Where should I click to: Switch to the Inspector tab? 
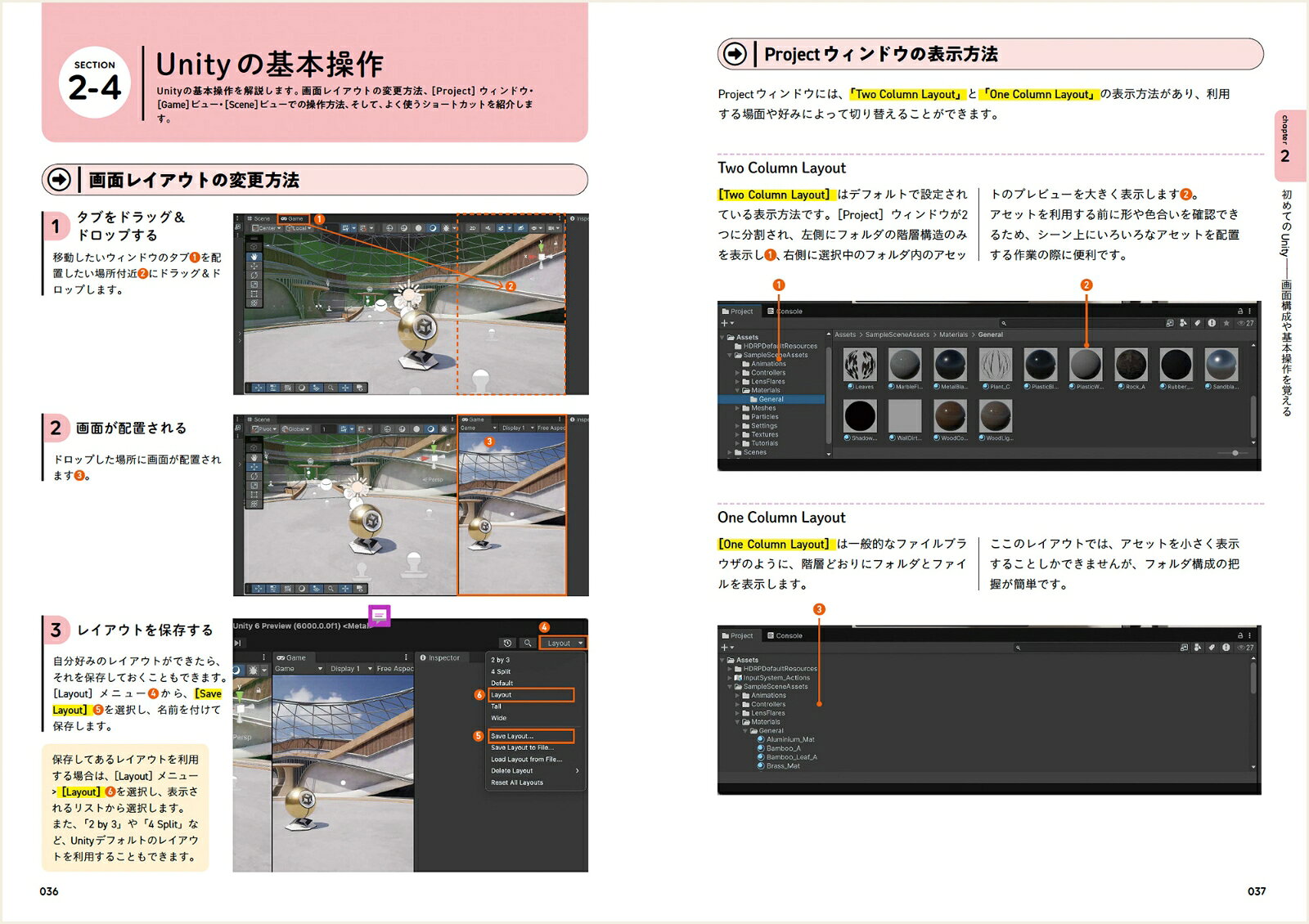(x=439, y=657)
